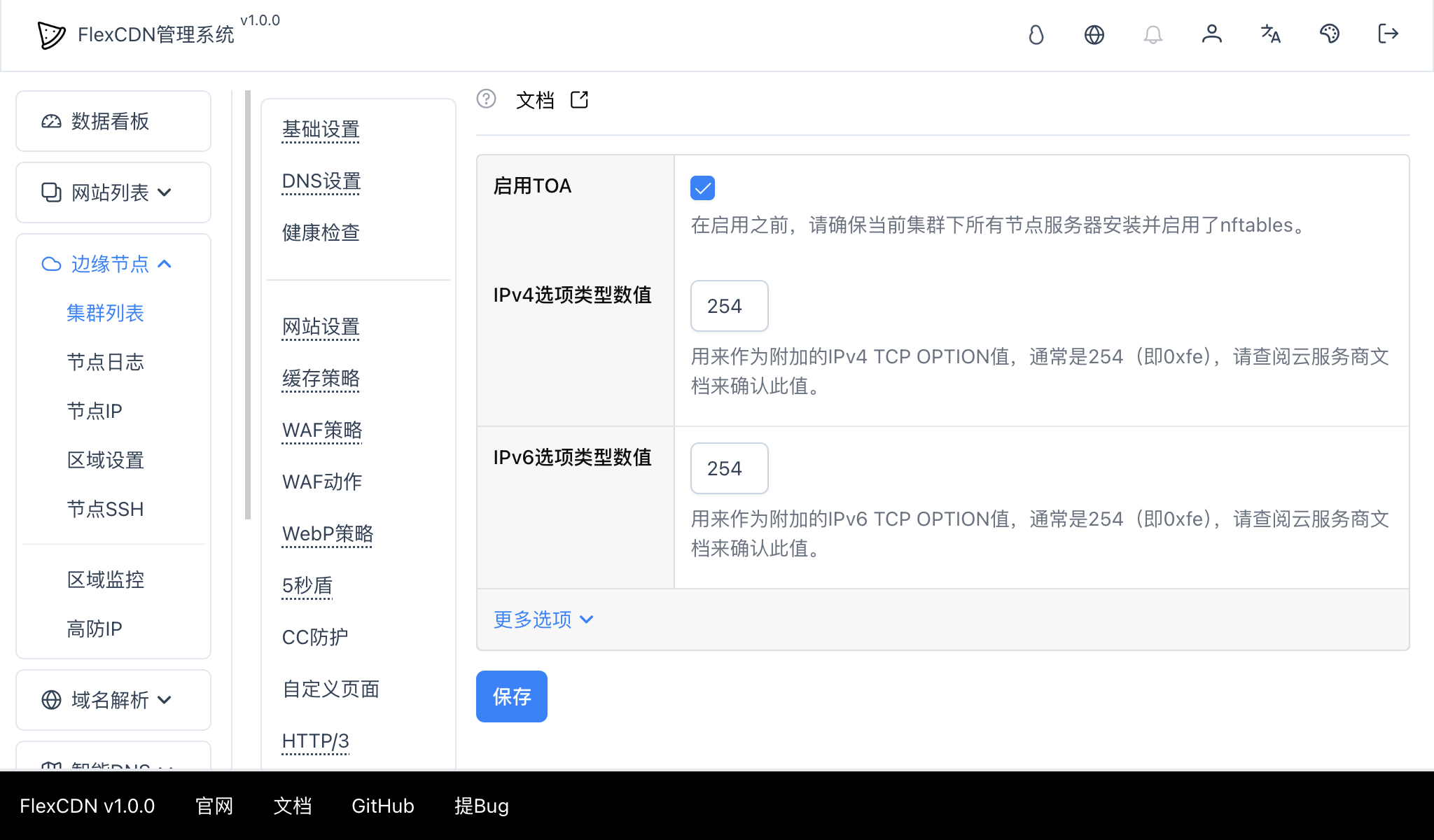This screenshot has height=840, width=1434.
Task: Open the external link icon beside 文档
Action: [579, 100]
